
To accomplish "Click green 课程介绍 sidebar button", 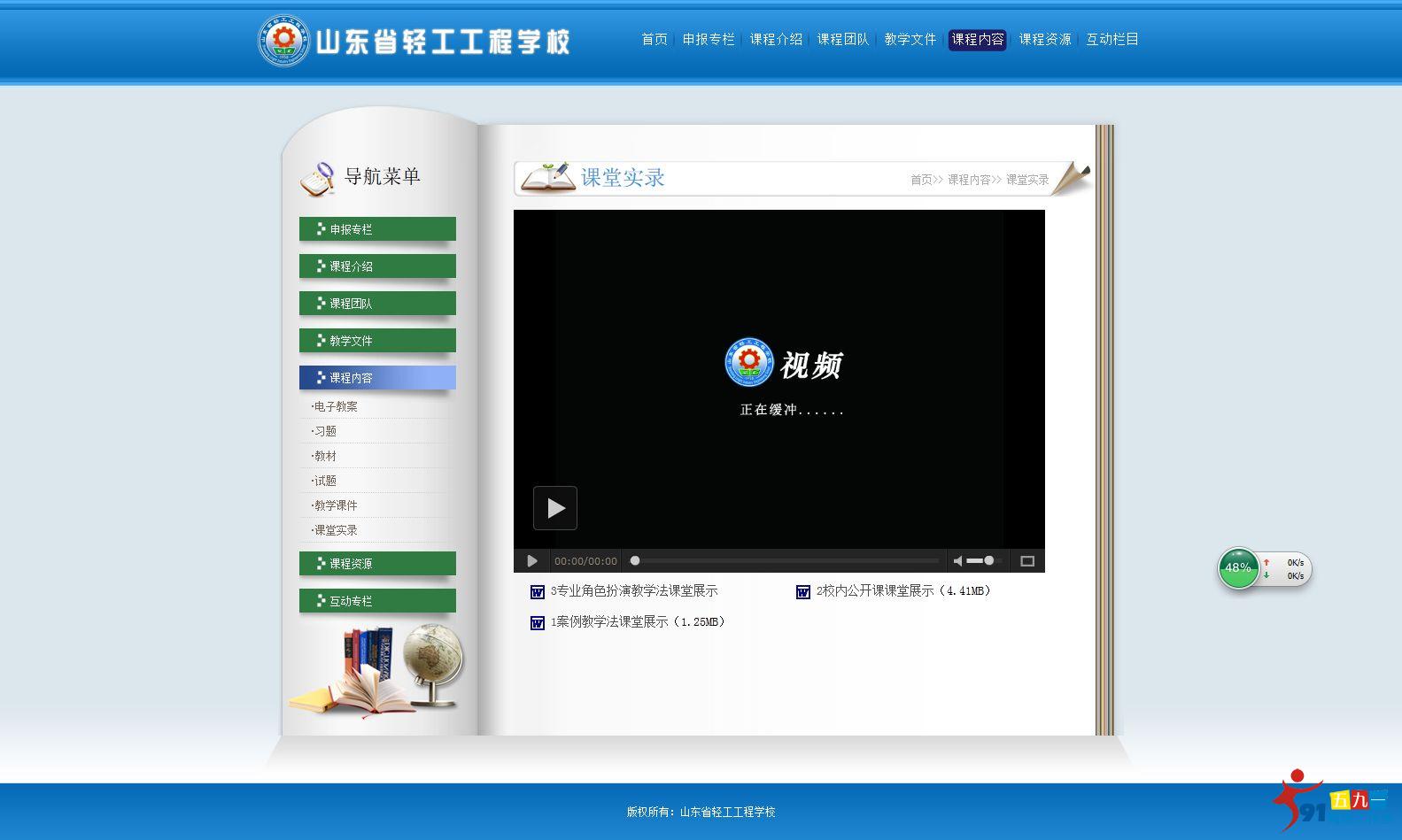I will [x=377, y=266].
